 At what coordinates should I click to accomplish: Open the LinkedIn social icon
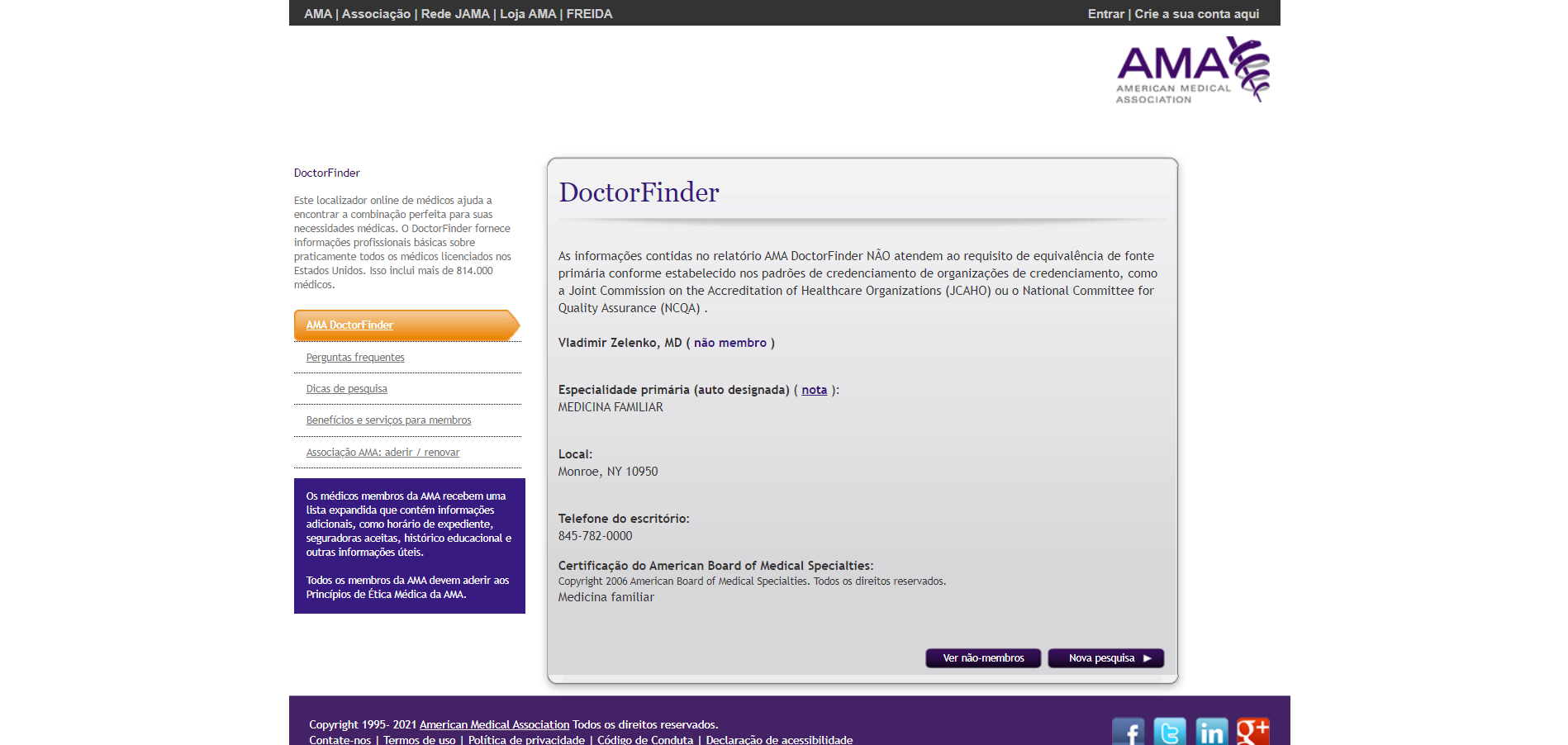[x=1212, y=732]
